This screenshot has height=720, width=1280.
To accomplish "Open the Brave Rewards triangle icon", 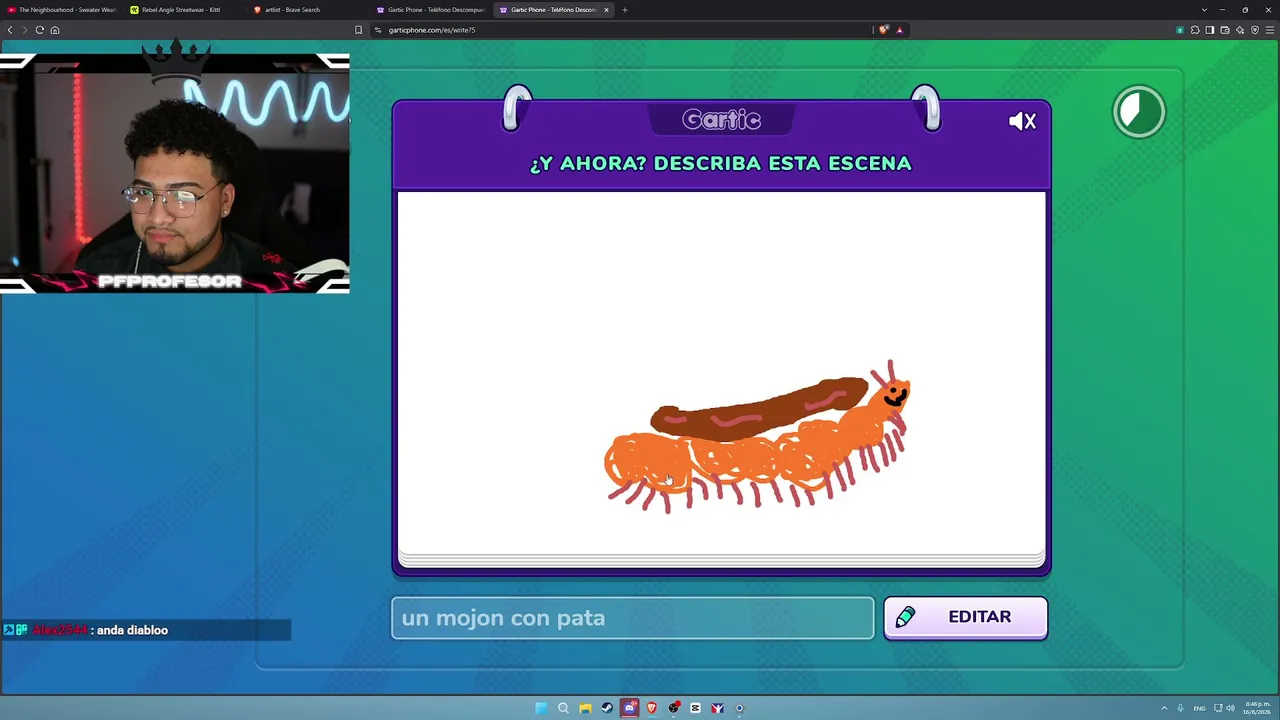I will [899, 30].
